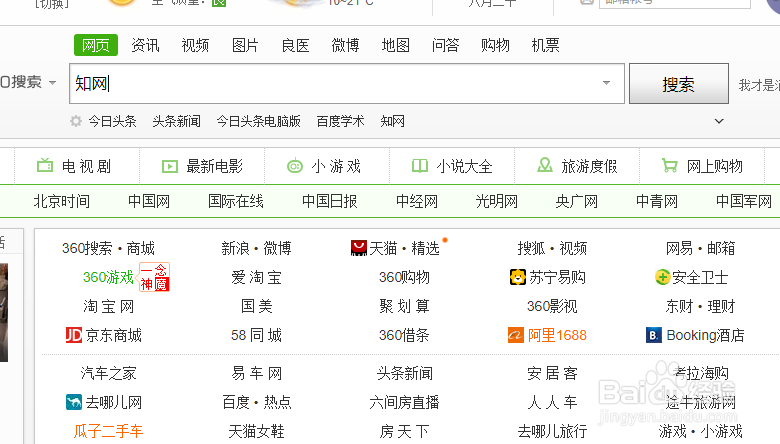Image resolution: width=780 pixels, height=444 pixels.
Task: Switch to the 良医 search tab
Action: pos(295,45)
